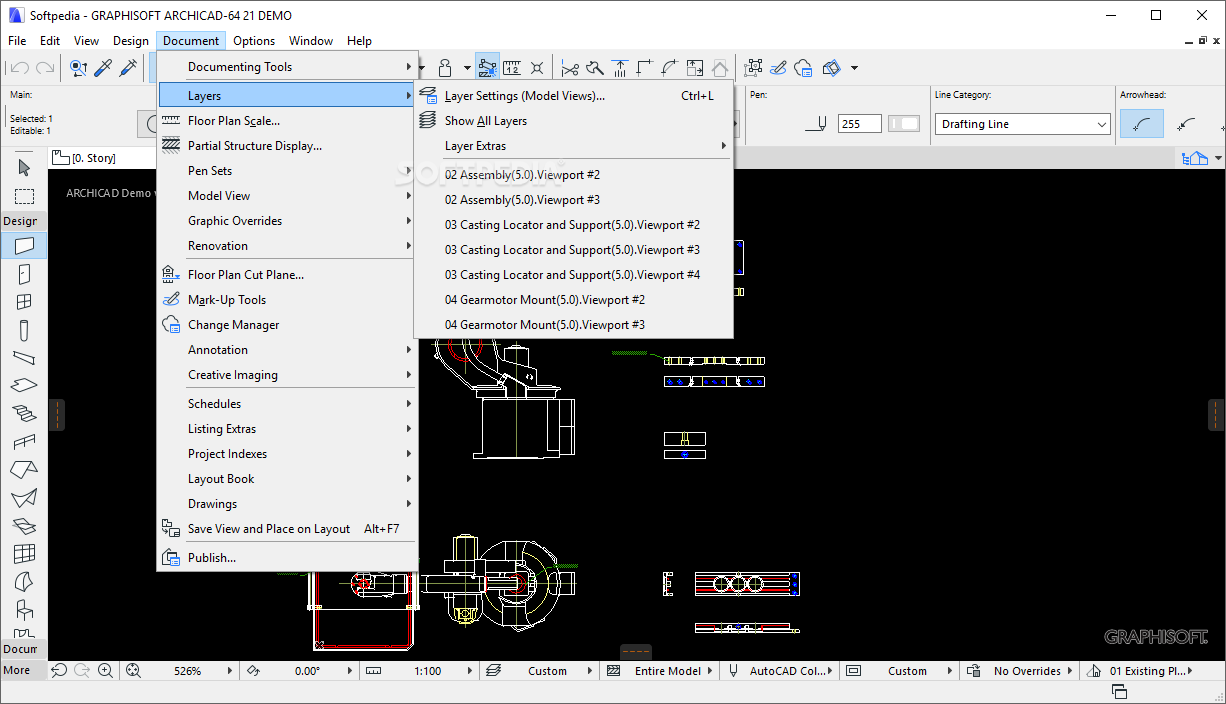Select the Window tool
This screenshot has height=704, width=1226.
(x=24, y=301)
